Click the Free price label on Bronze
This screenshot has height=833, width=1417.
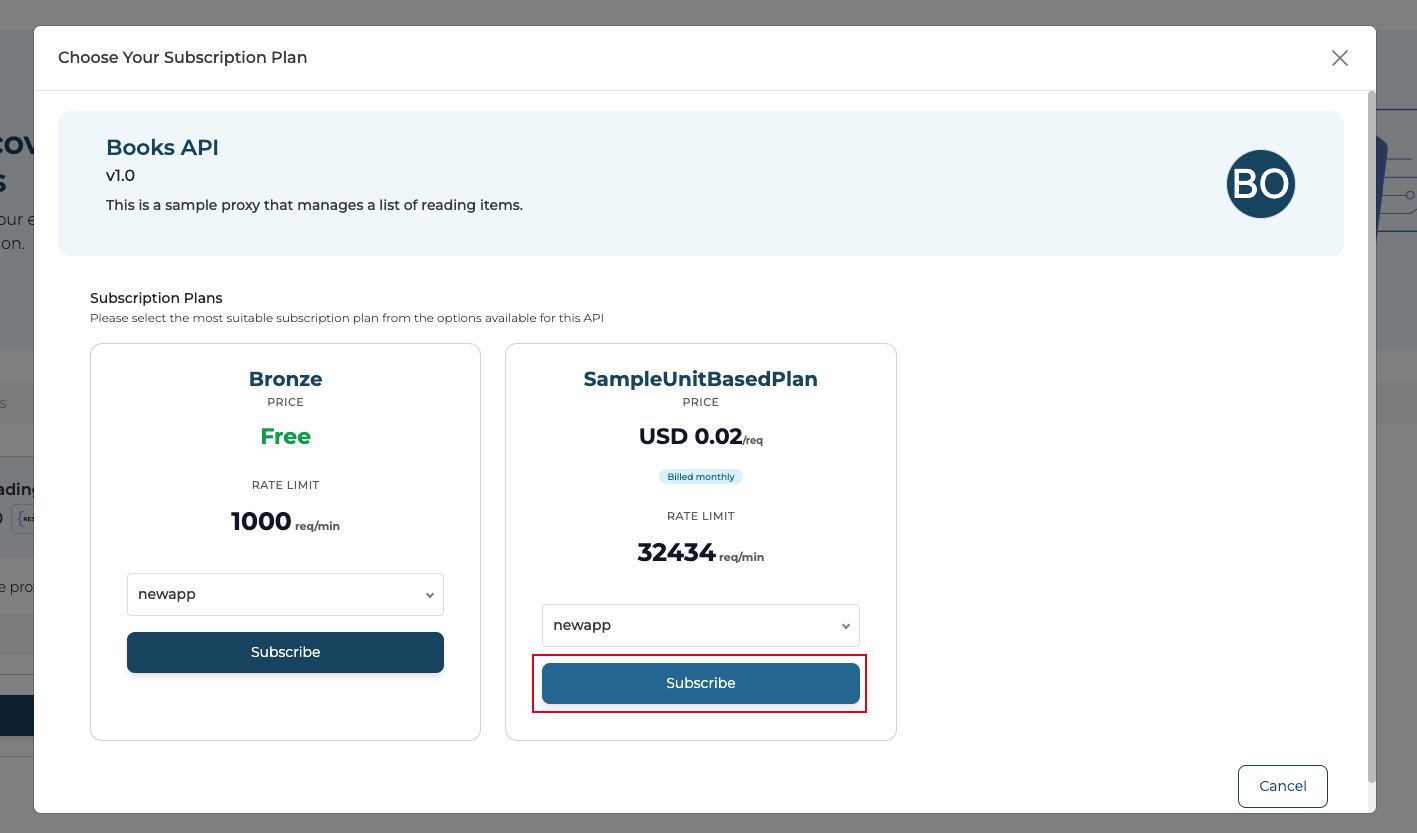tap(285, 436)
